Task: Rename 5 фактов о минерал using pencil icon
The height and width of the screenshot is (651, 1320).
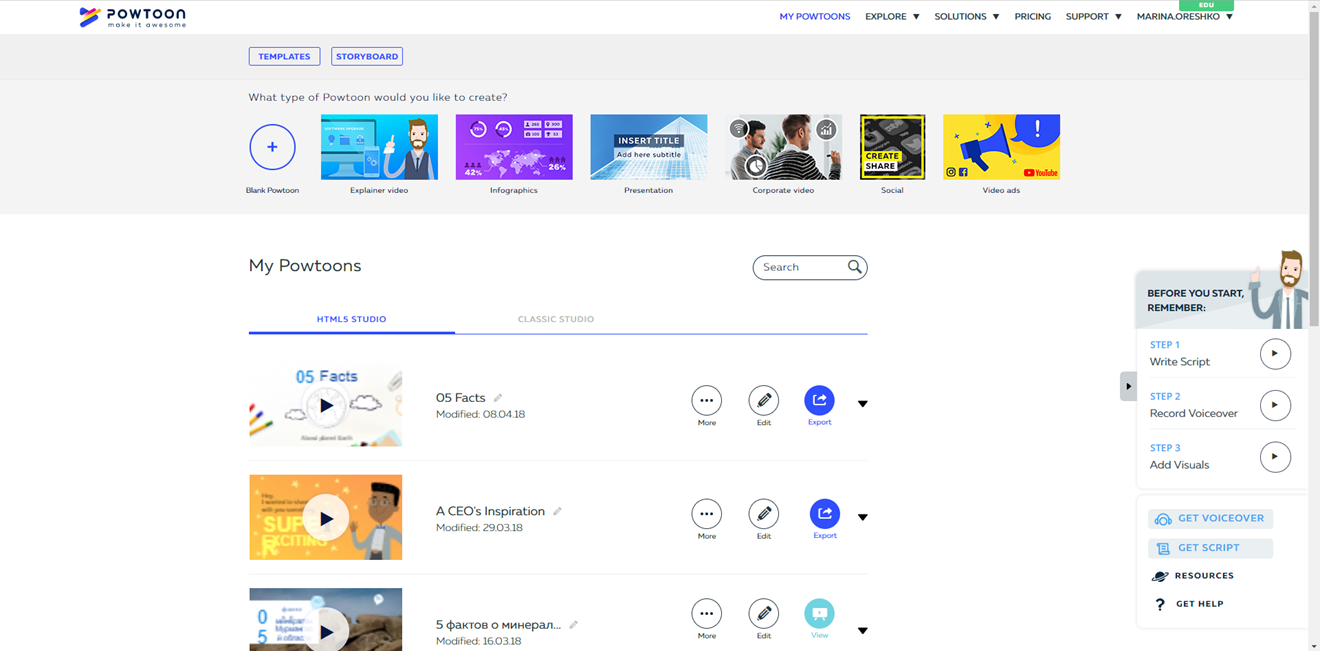Action: (x=573, y=625)
